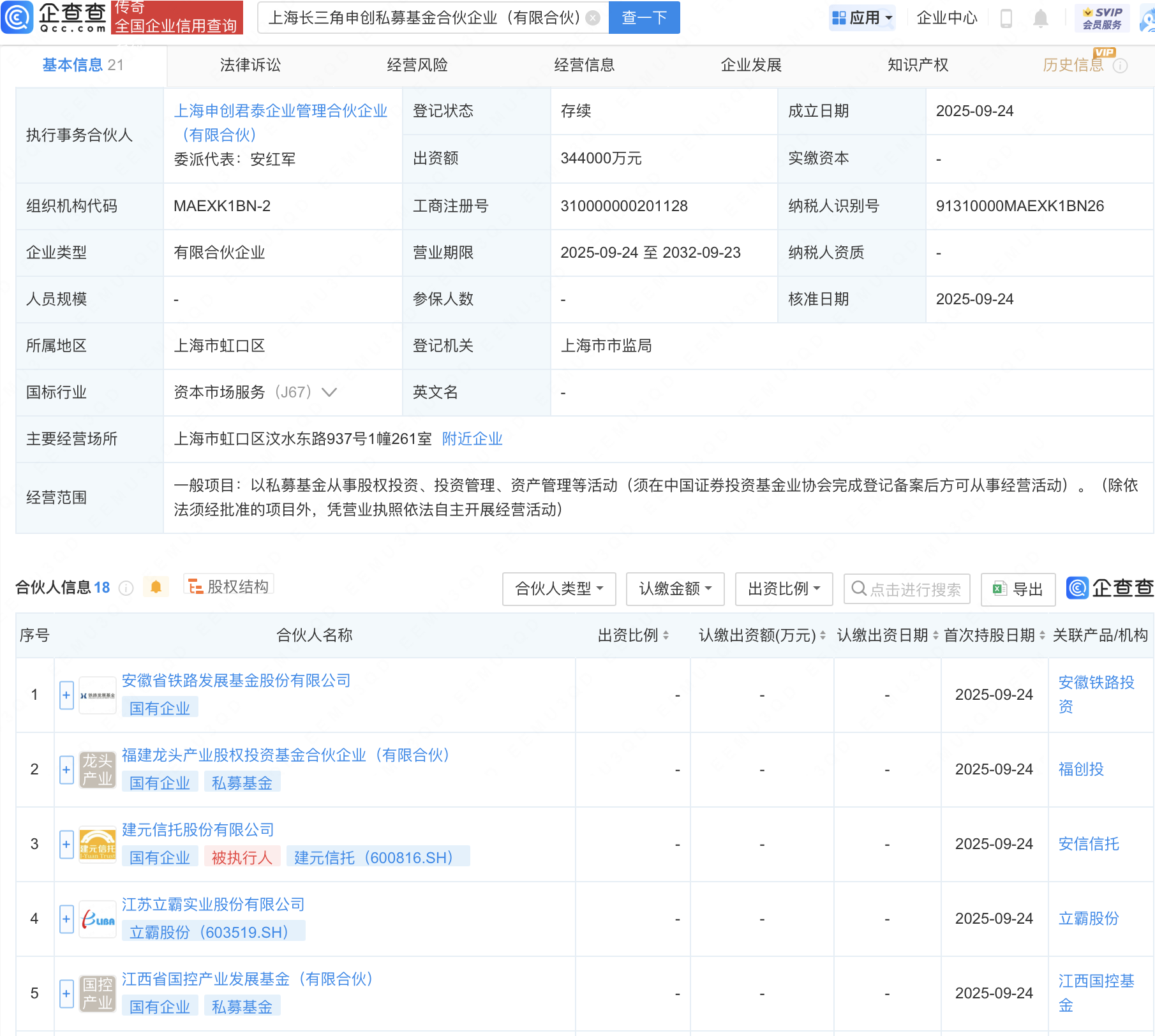Click 国有企业 tag under 安徽省铁路发展基金
Image resolution: width=1155 pixels, height=1036 pixels.
point(160,708)
